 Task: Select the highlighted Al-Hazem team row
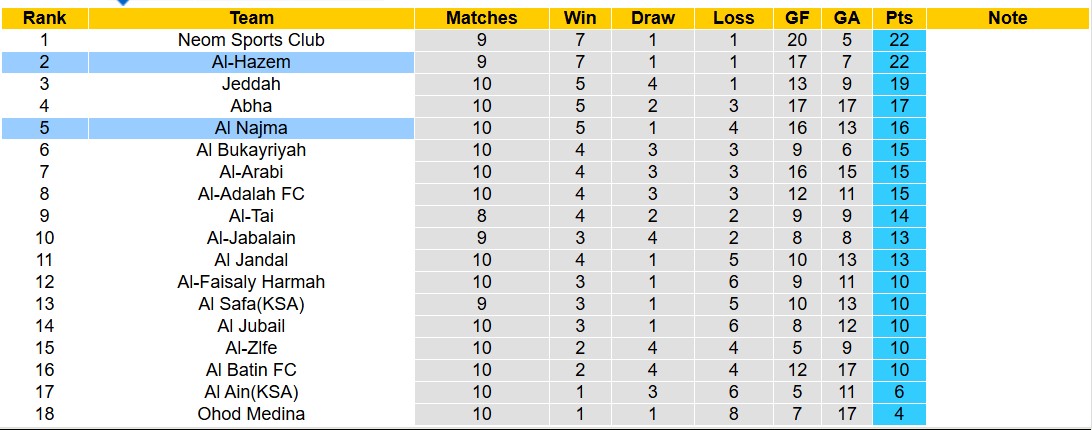pos(251,62)
